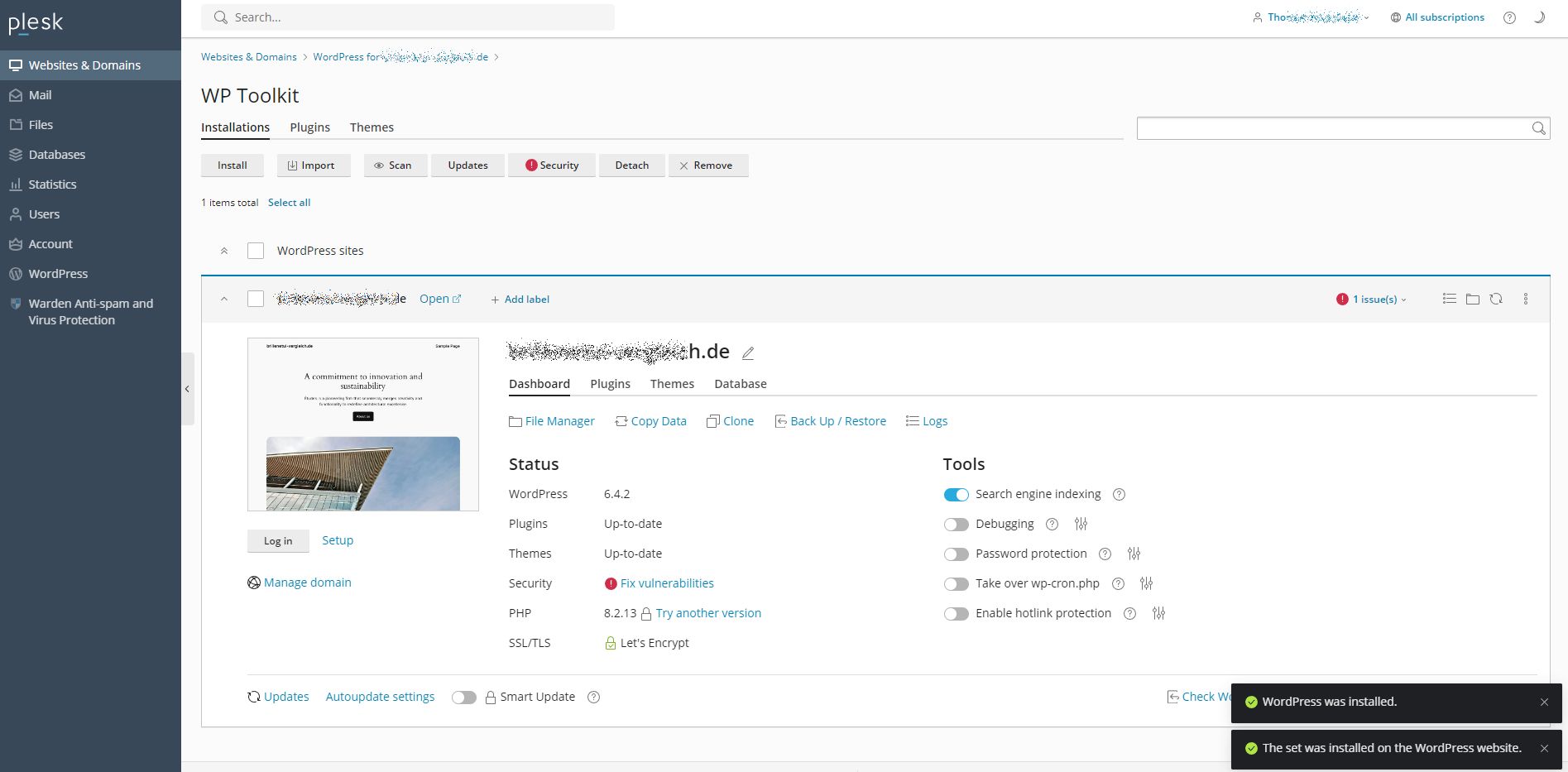Click the website preview thumbnail
Image resolution: width=1568 pixels, height=772 pixels.
click(x=363, y=424)
